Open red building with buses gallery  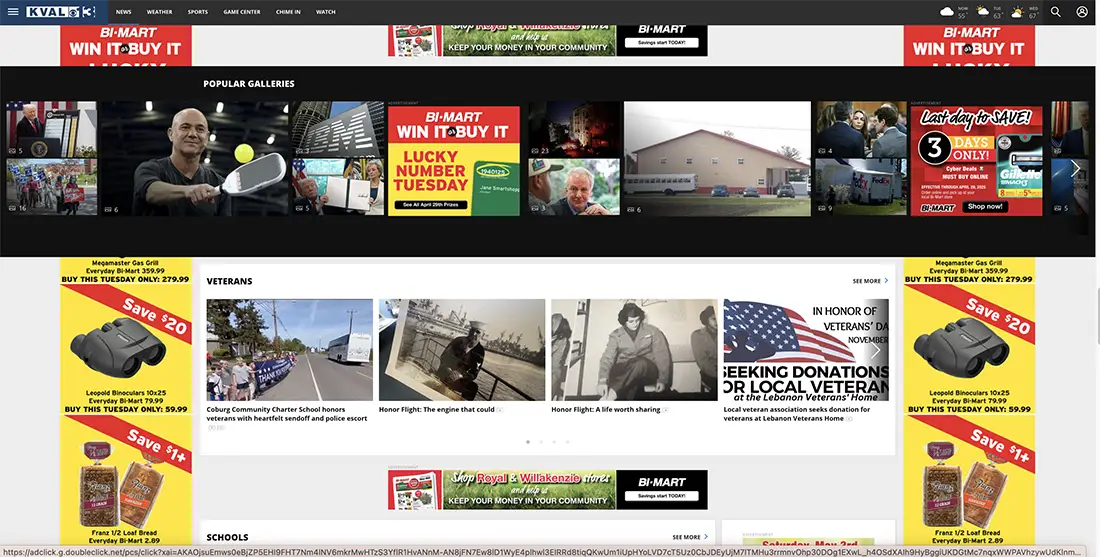pyautogui.click(x=717, y=159)
